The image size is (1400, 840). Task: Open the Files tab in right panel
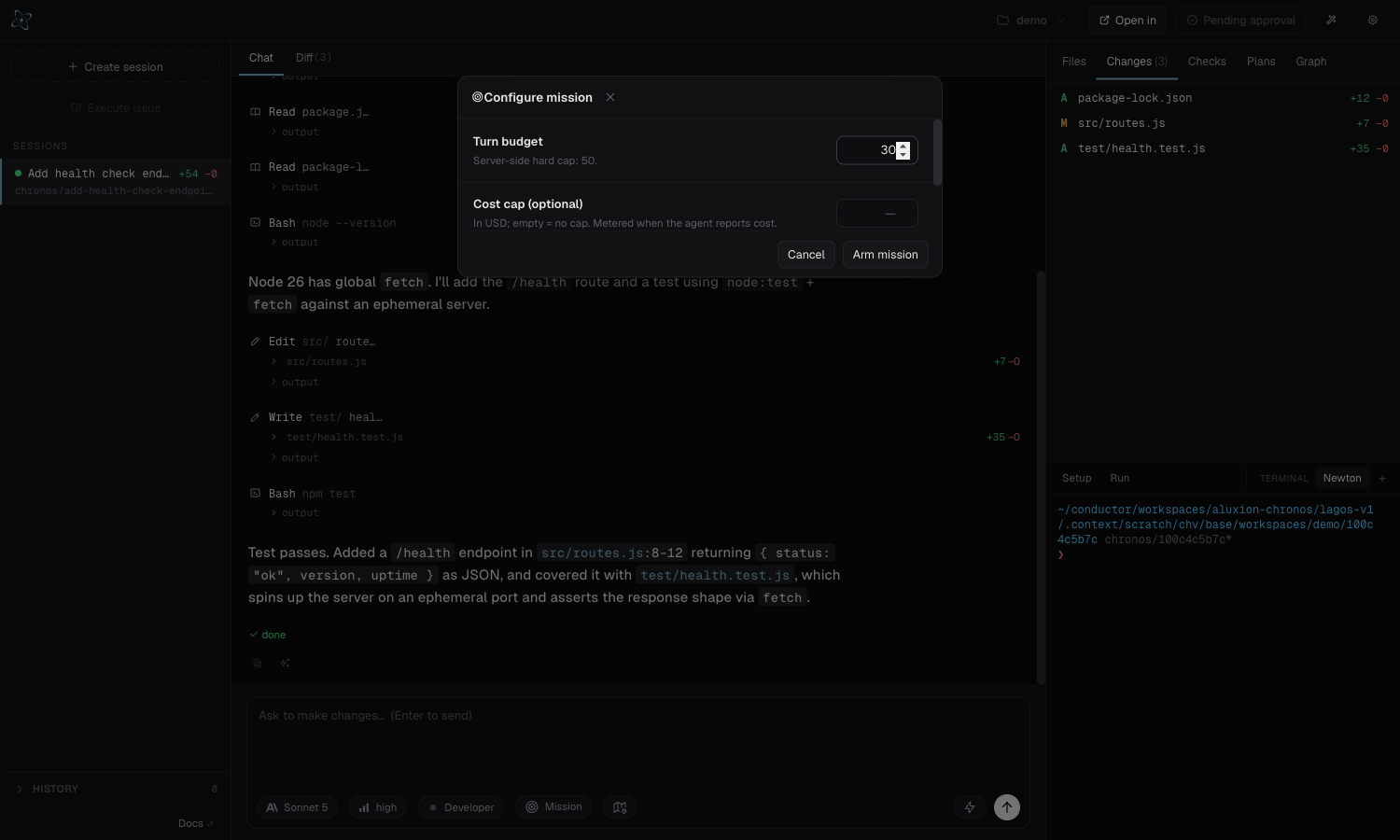[1073, 62]
